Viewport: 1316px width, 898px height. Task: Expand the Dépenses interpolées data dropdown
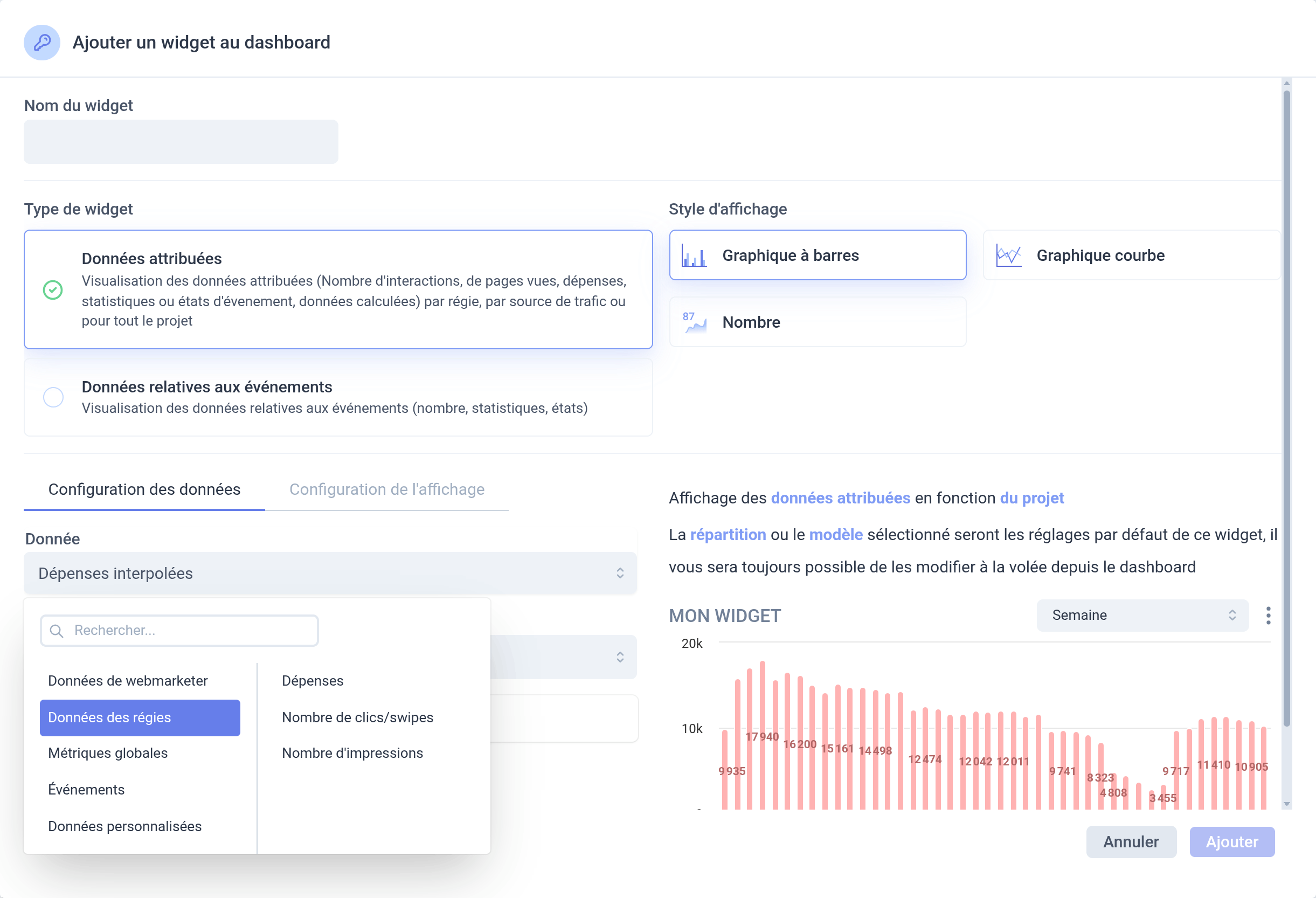(x=330, y=574)
